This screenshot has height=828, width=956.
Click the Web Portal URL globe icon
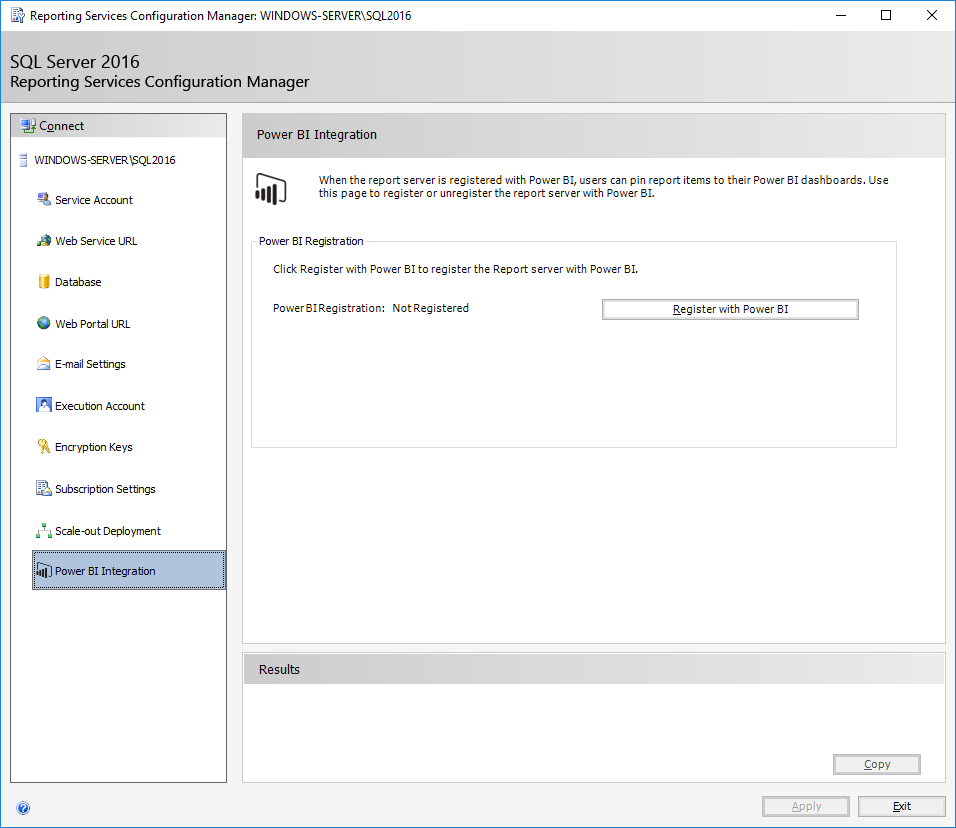point(43,323)
